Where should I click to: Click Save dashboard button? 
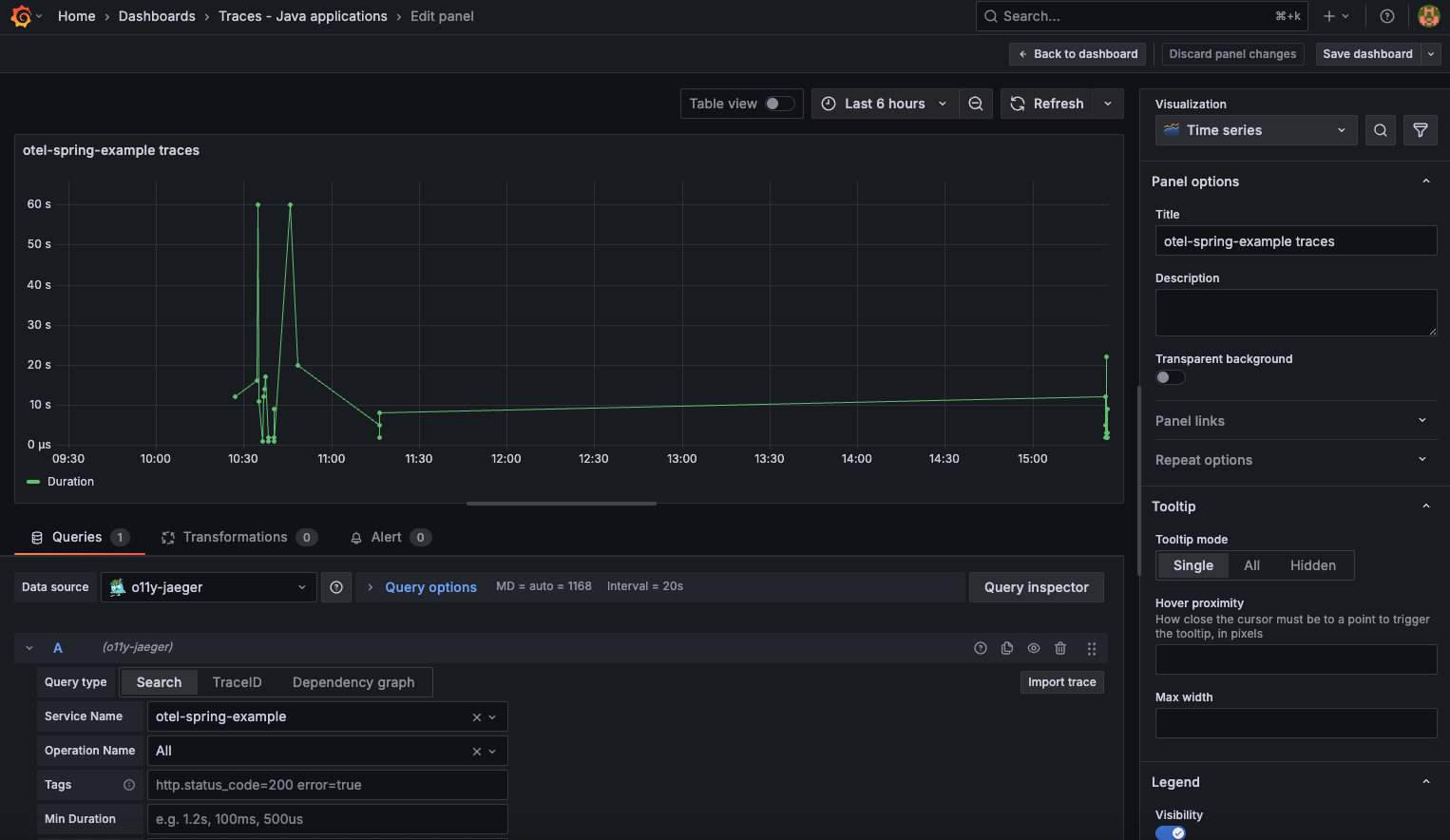(1367, 54)
